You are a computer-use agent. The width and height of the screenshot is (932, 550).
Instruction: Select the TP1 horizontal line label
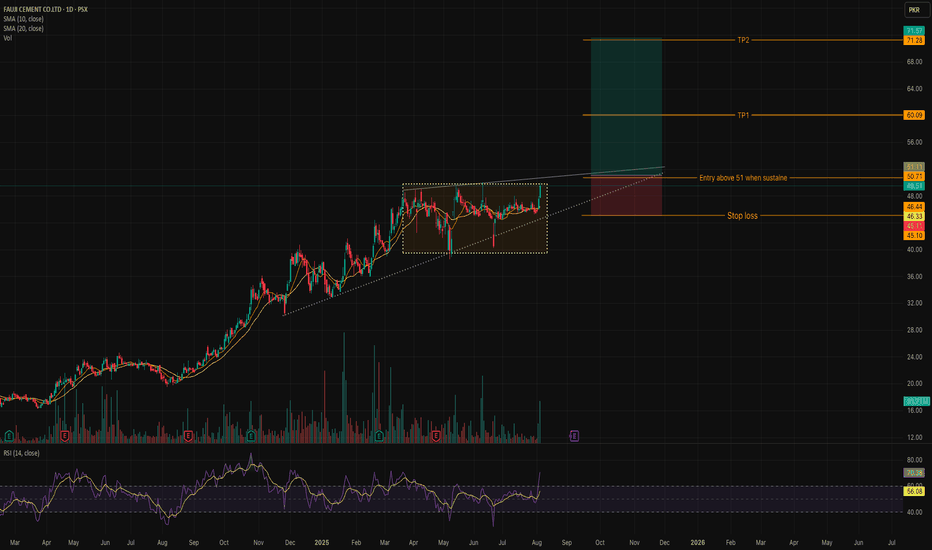click(x=743, y=115)
